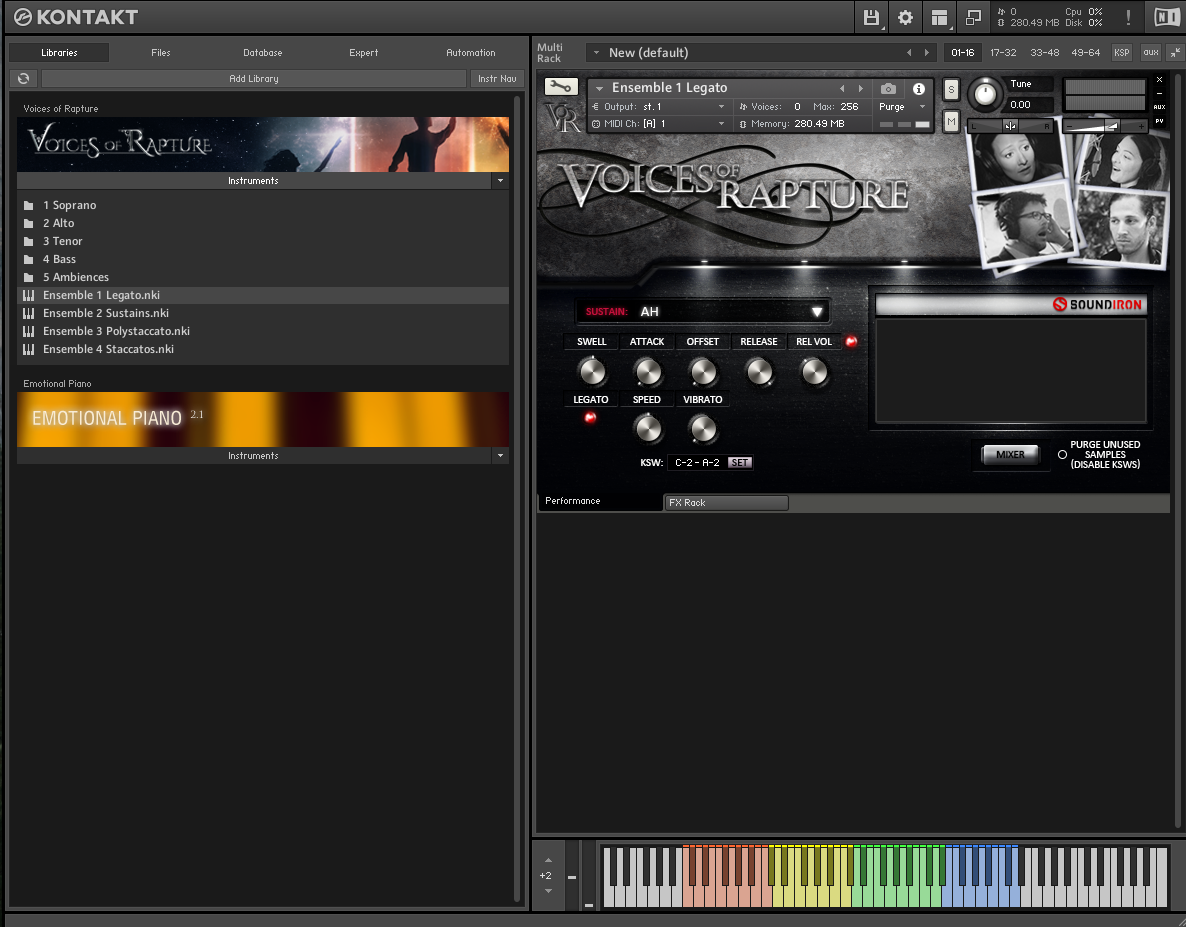This screenshot has height=927, width=1186.
Task: Open the 4 Bass folder
Action: [59, 259]
